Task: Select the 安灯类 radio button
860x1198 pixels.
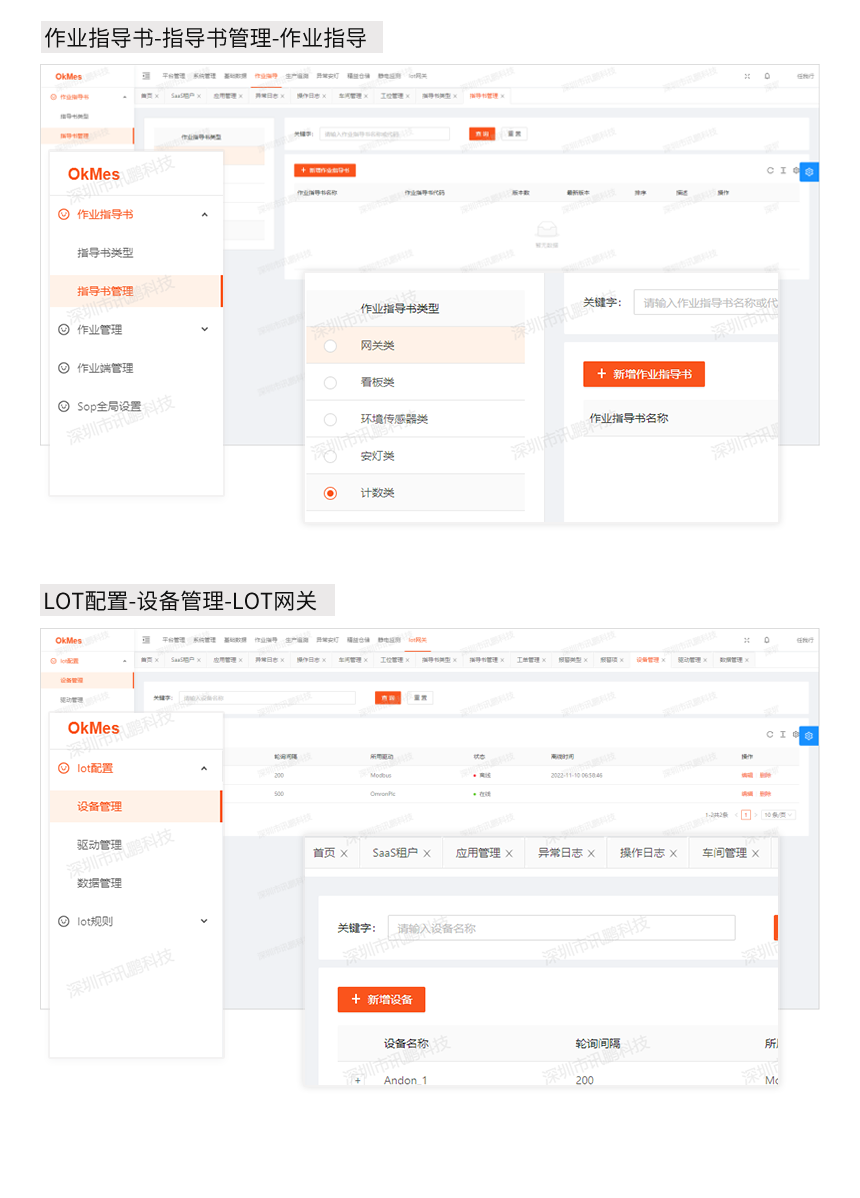Action: pyautogui.click(x=330, y=456)
